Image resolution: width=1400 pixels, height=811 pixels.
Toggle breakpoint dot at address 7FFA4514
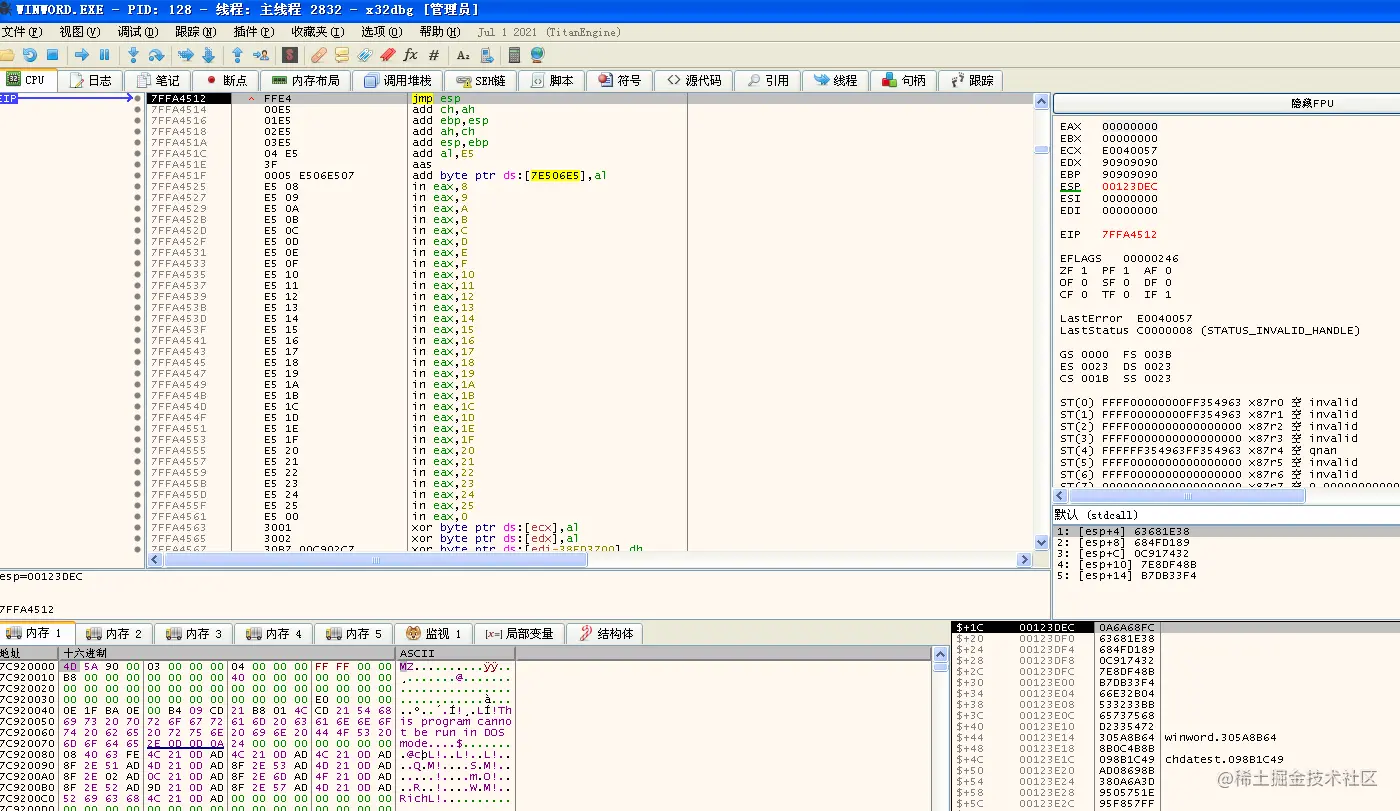pos(138,110)
